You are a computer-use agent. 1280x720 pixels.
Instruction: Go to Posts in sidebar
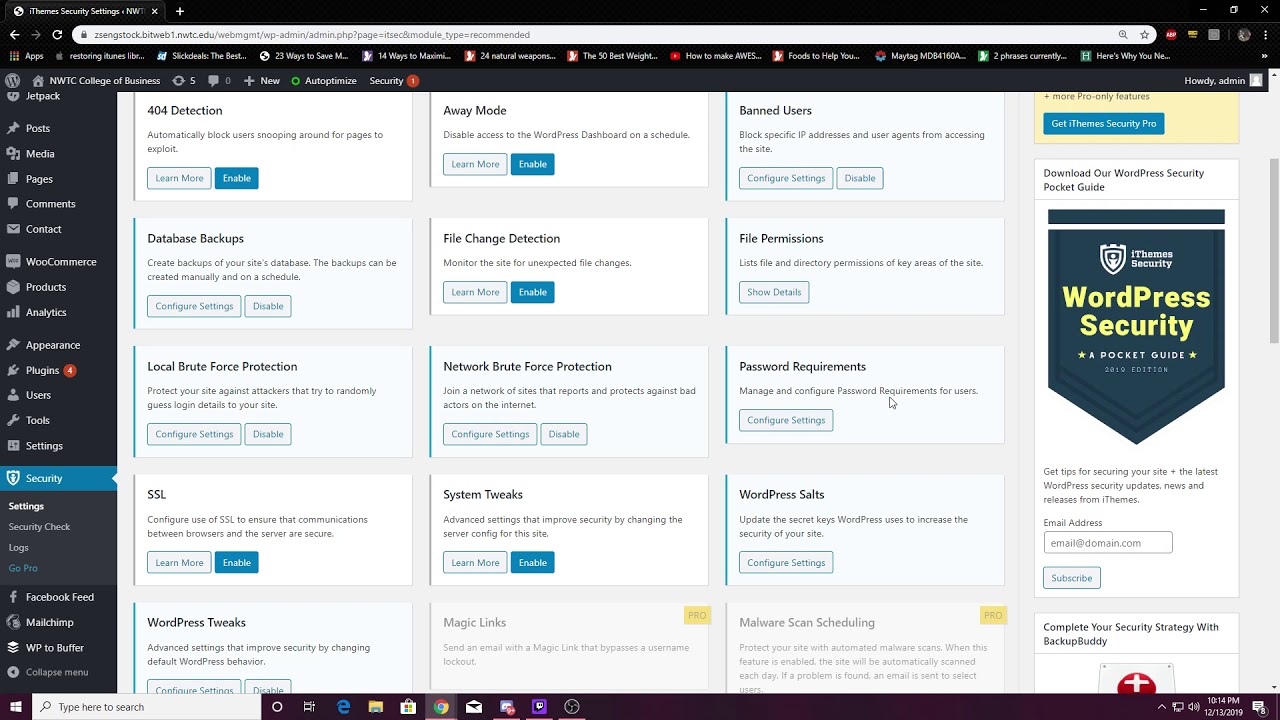(x=38, y=128)
